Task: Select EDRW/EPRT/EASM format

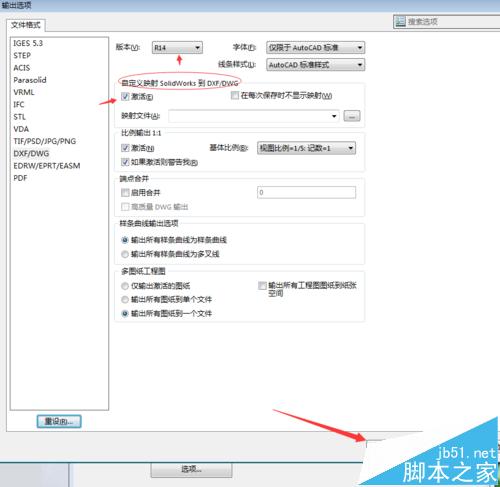Action: click(x=47, y=166)
